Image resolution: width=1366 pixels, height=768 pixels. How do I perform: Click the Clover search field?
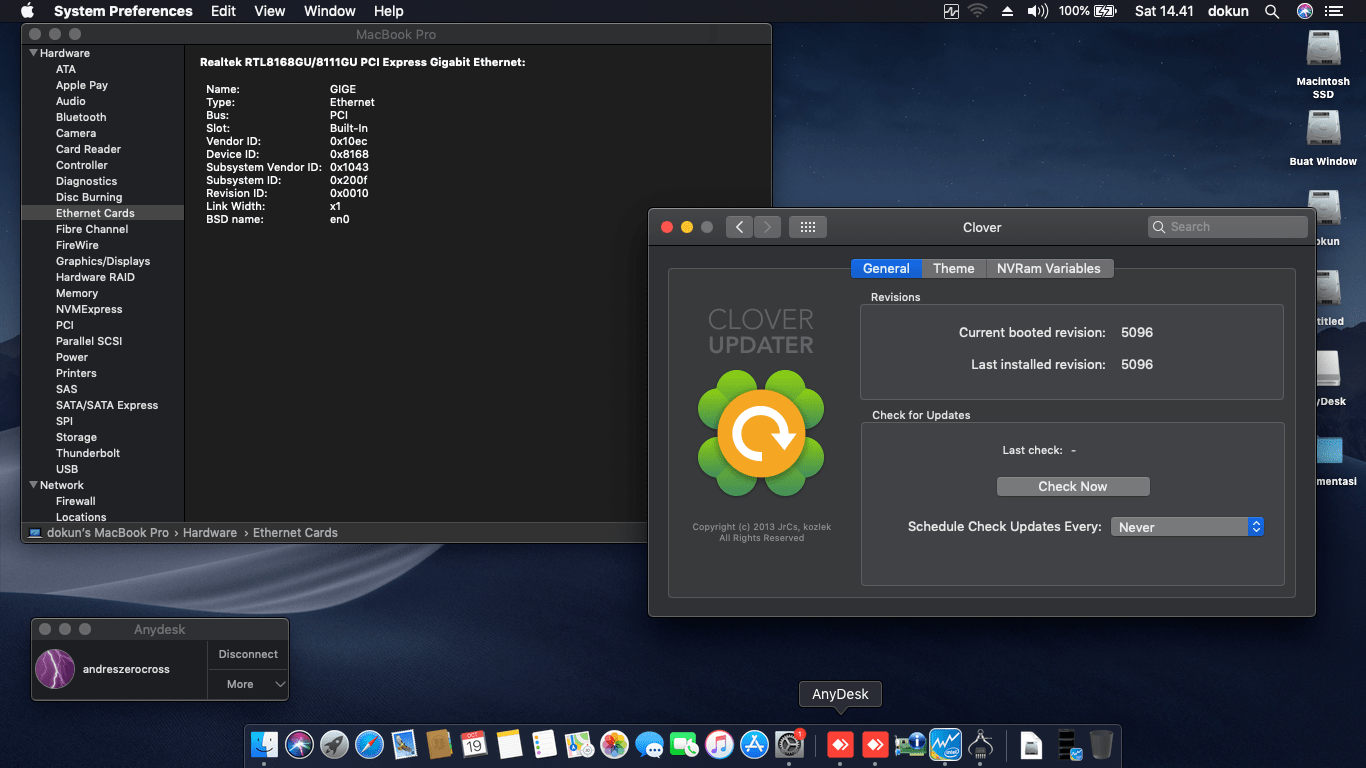(1228, 227)
